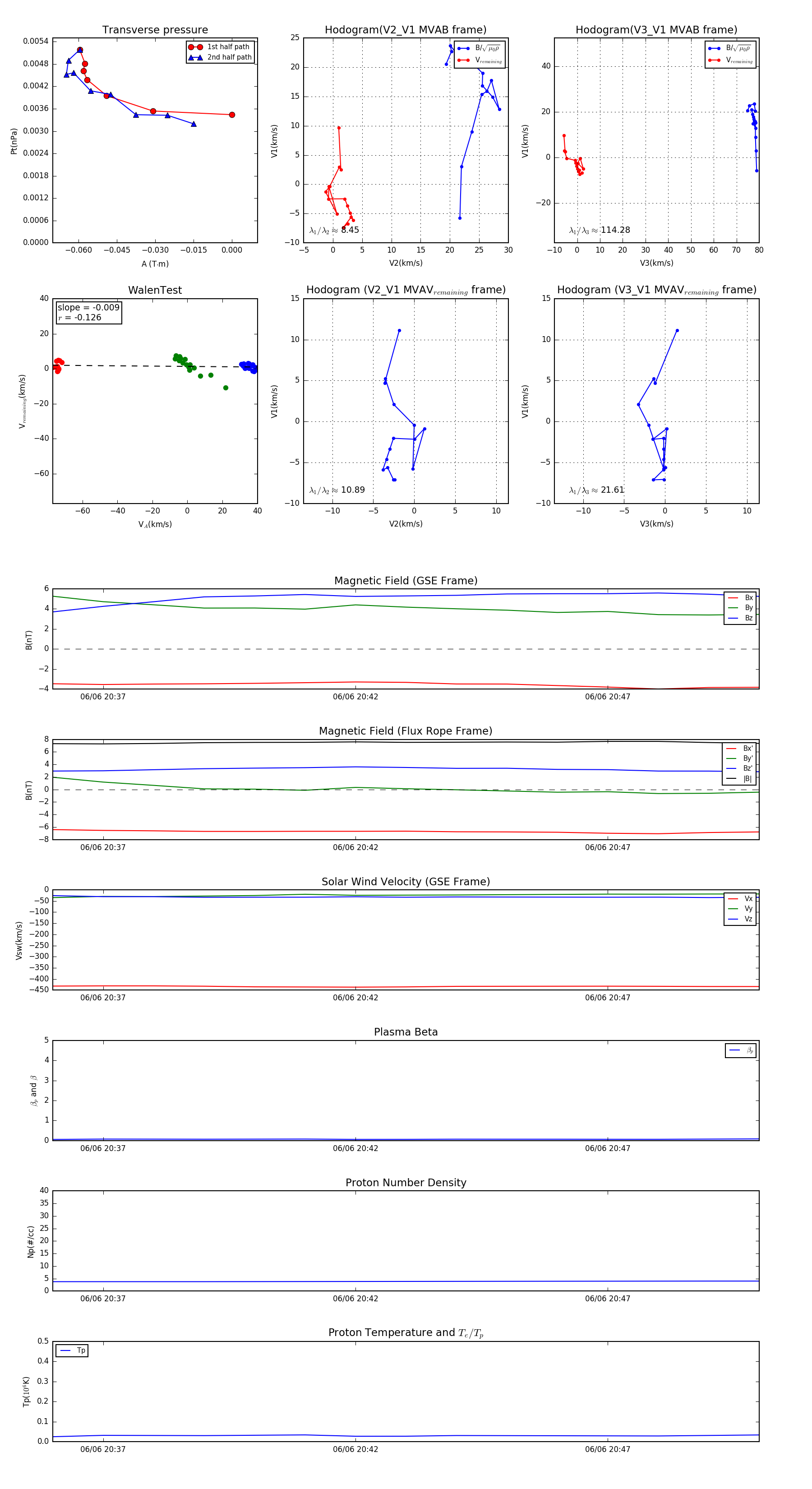Viewport: 812px width, 1489px height.
Task: Select the |B| legend entry in Flux Rope plot
Action: [x=739, y=779]
